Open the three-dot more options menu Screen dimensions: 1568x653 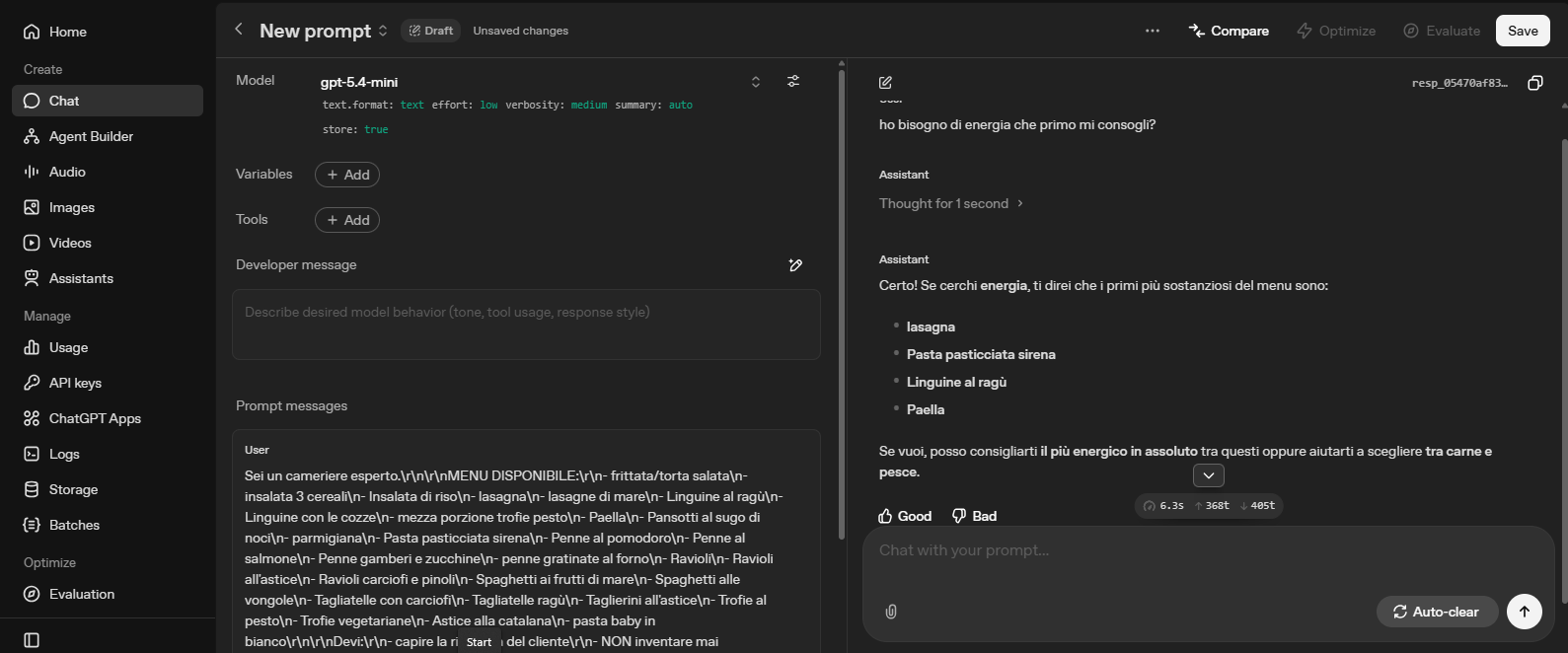[x=1152, y=31]
